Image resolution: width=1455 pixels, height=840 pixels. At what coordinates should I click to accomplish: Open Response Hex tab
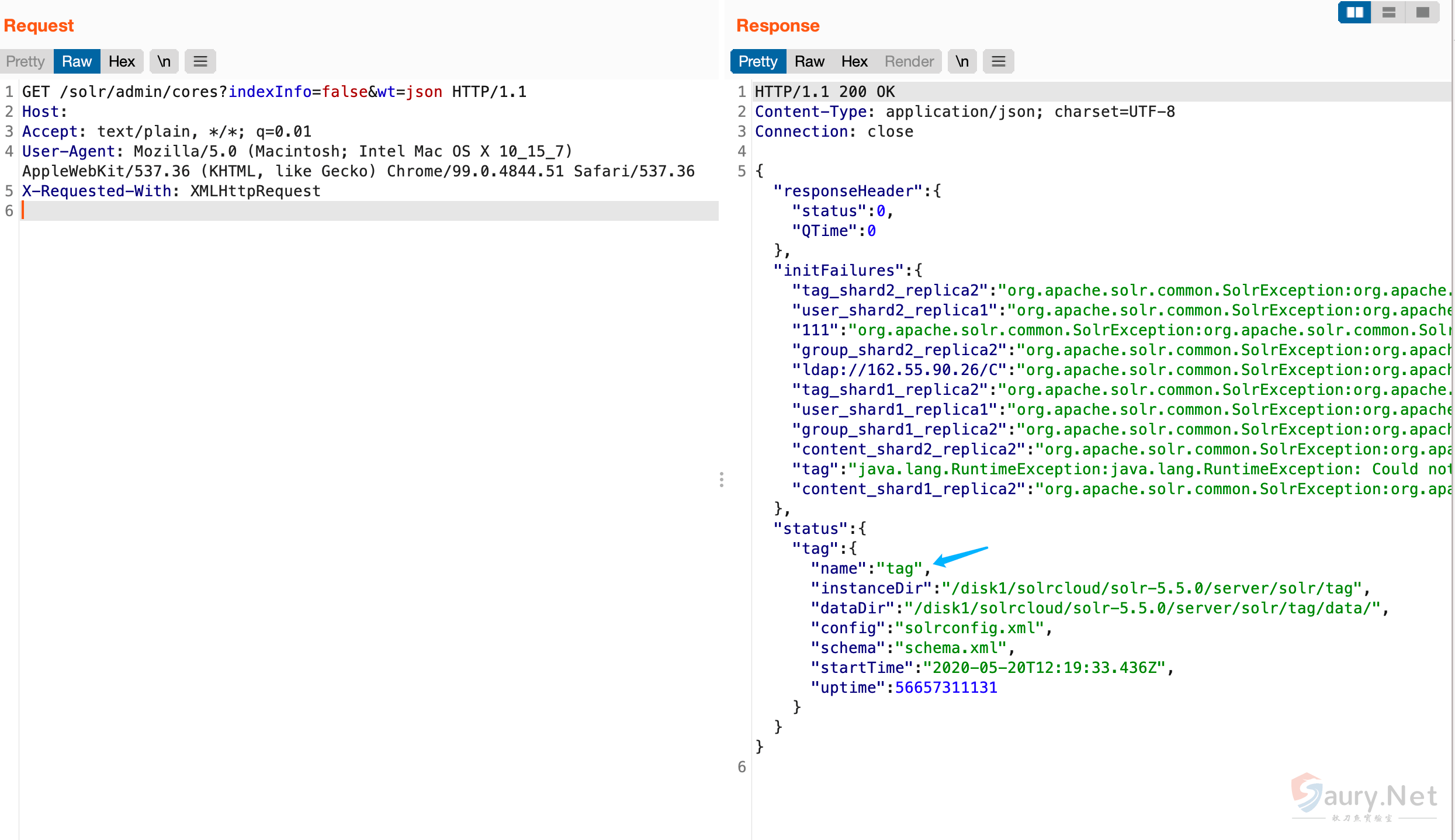854,61
